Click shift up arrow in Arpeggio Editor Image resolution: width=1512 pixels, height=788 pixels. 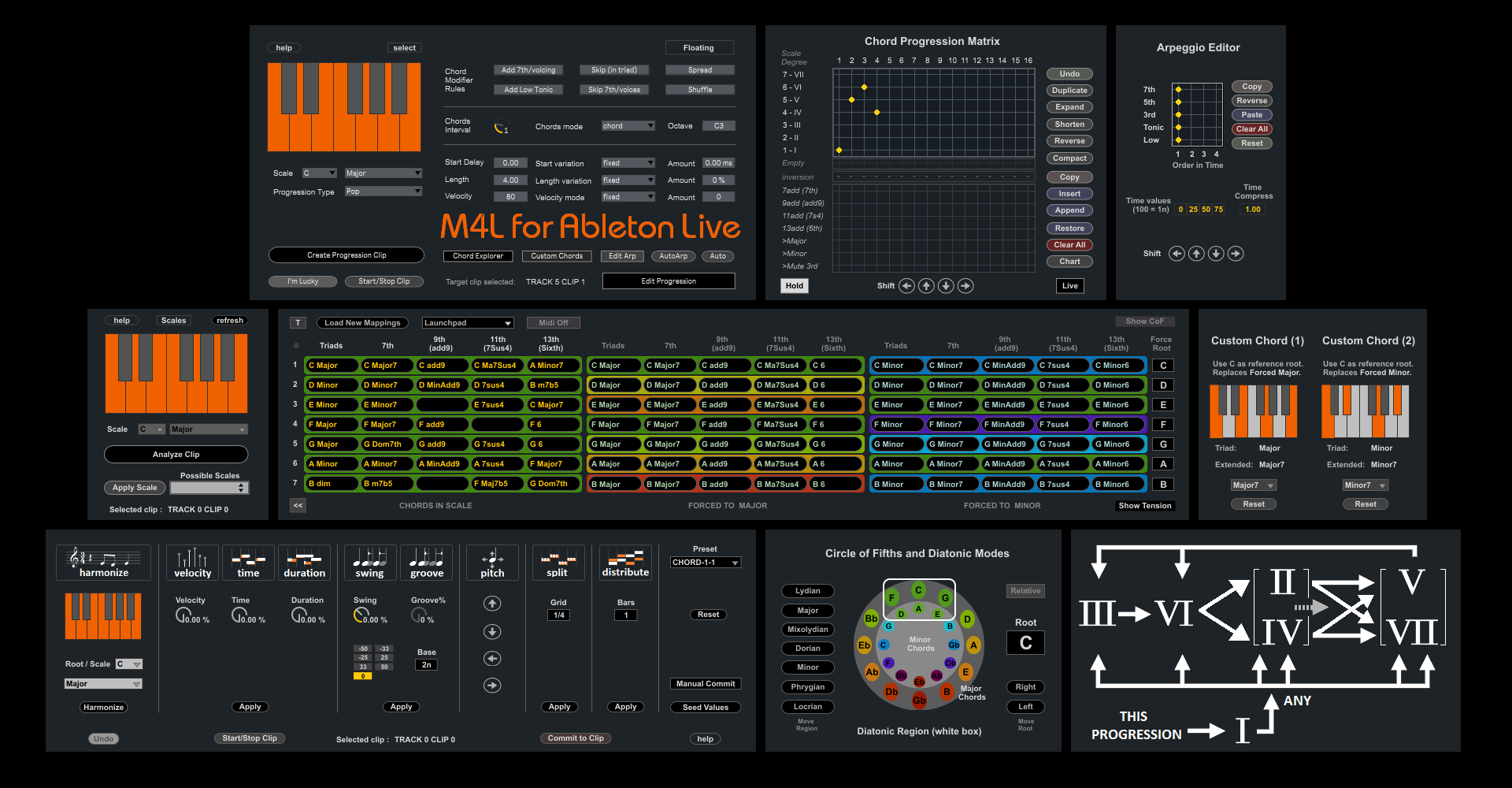[1196, 254]
